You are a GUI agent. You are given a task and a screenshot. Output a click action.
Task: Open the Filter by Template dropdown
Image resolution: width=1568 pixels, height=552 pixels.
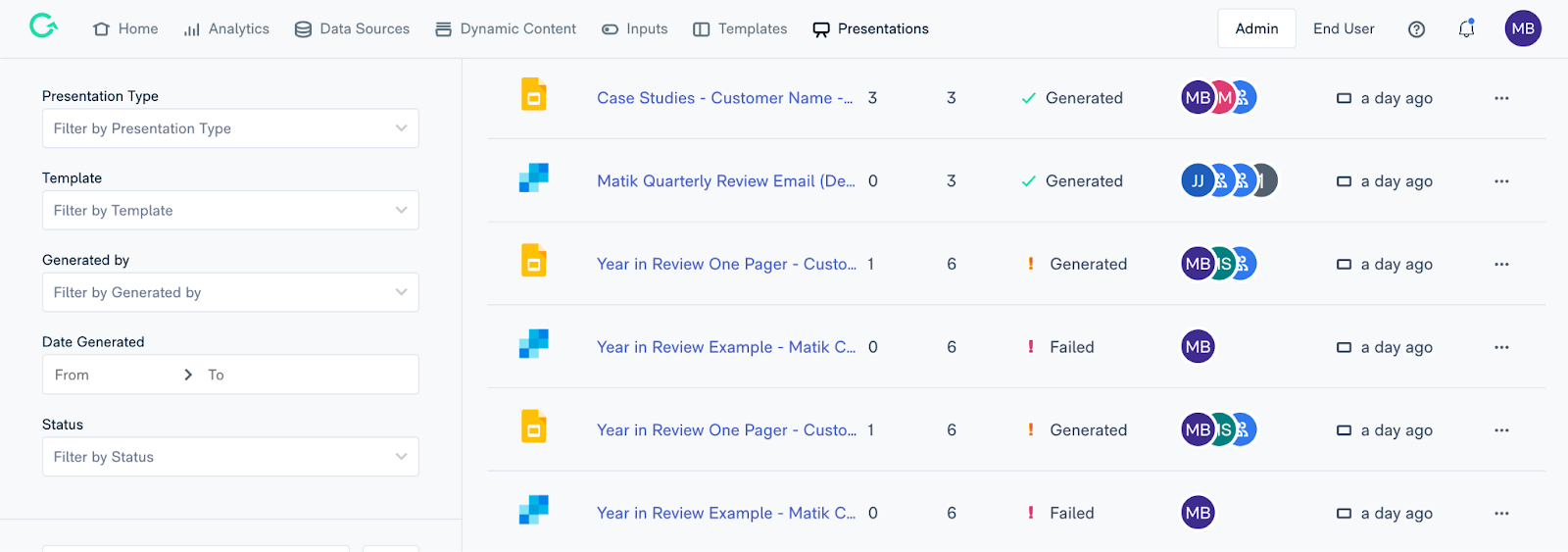point(230,210)
